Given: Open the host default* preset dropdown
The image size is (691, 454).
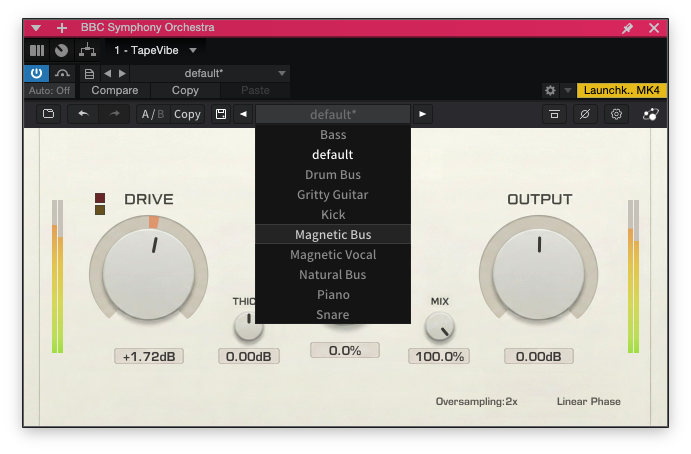Looking at the screenshot, I should (x=210, y=73).
